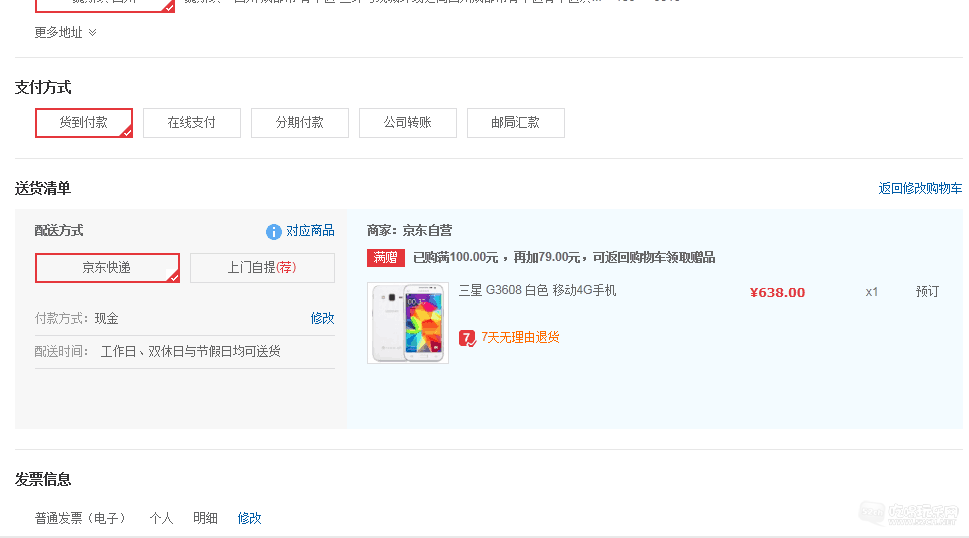Click 修改 next to 付款方式 现金

pyautogui.click(x=323, y=318)
